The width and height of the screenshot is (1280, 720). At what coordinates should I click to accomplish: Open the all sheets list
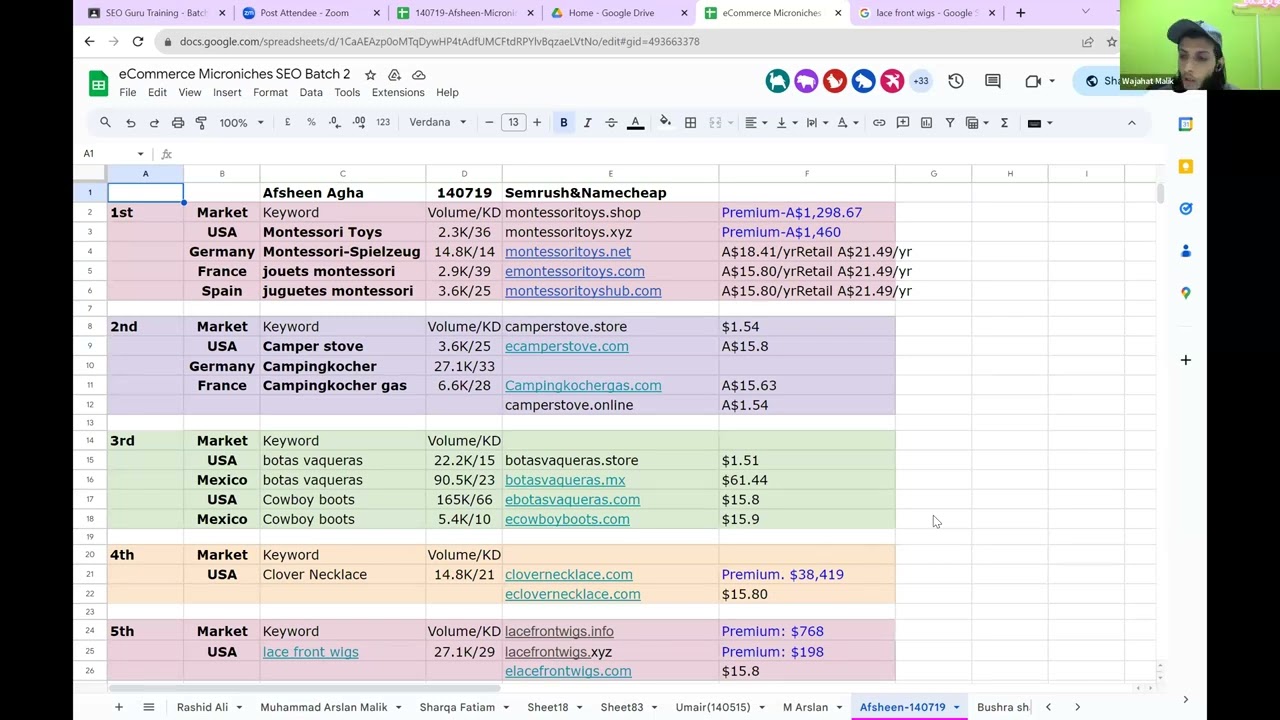pyautogui.click(x=149, y=707)
